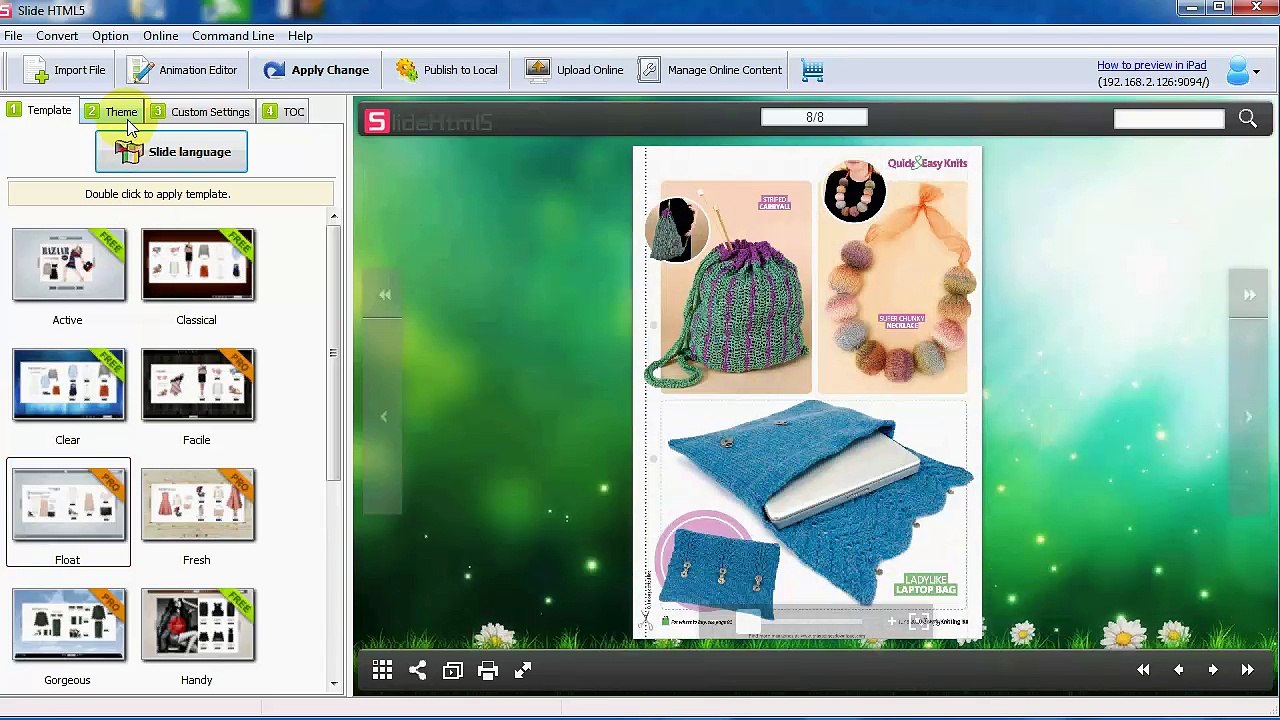
Task: Switch to the Template tab
Action: pyautogui.click(x=40, y=111)
